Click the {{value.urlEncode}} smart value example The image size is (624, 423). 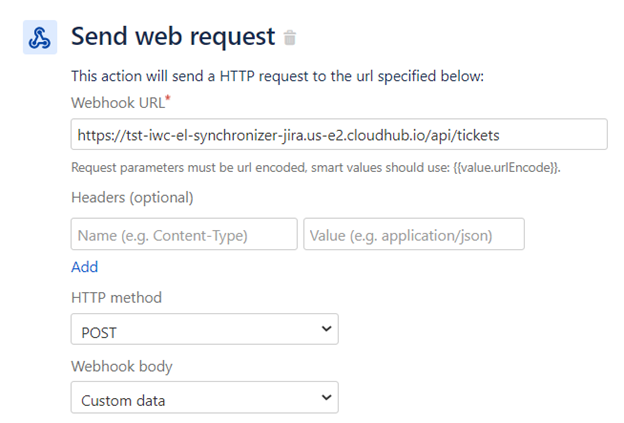(506, 168)
